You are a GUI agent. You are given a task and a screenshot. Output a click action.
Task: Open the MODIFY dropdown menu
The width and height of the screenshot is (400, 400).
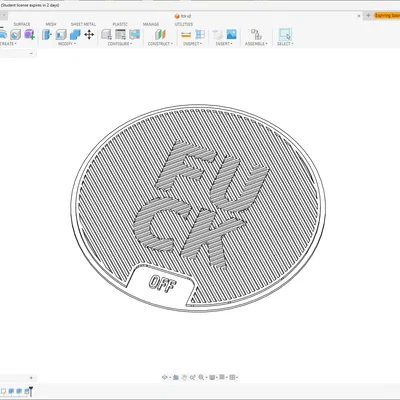(67, 44)
